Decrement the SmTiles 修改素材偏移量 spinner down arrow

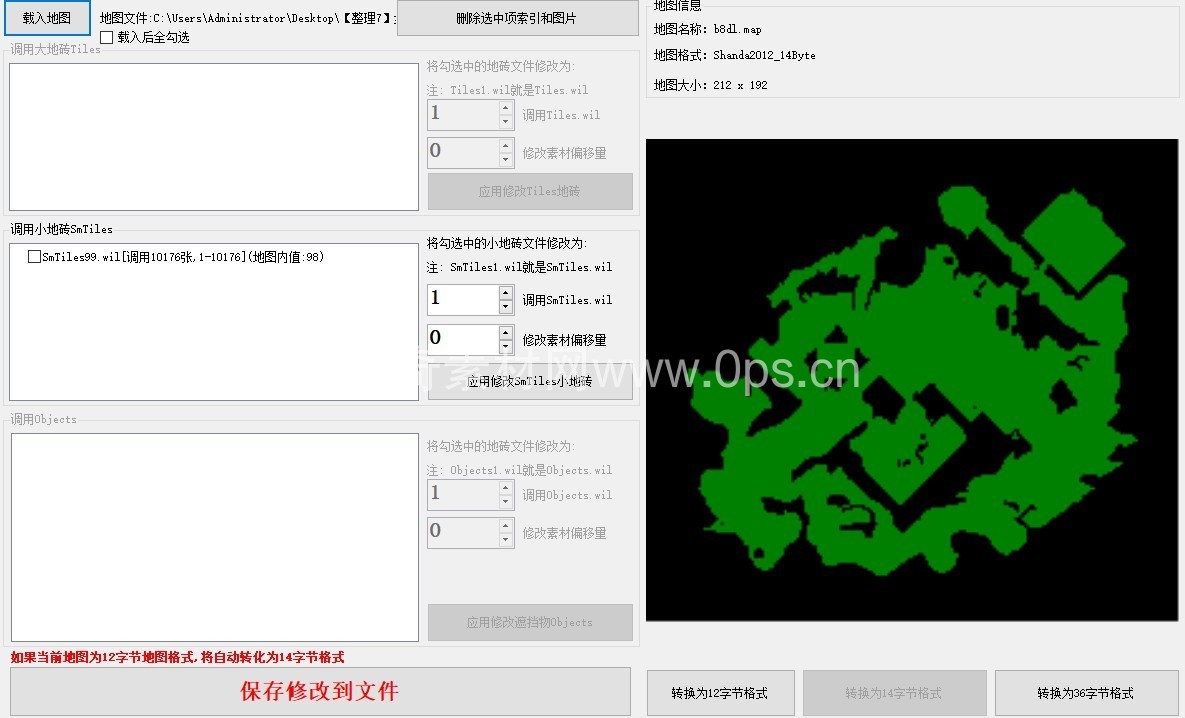[506, 347]
